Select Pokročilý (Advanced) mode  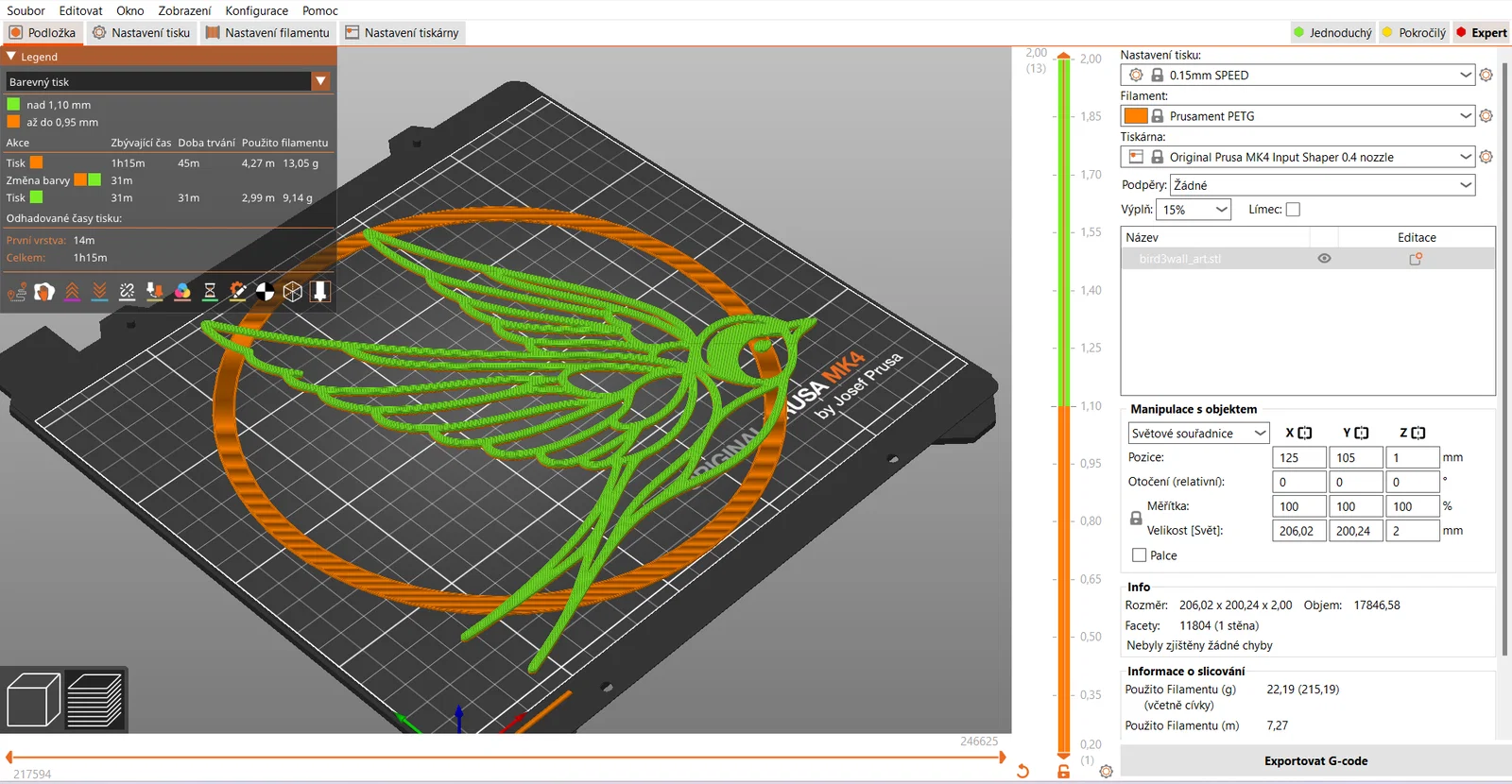(x=1413, y=32)
